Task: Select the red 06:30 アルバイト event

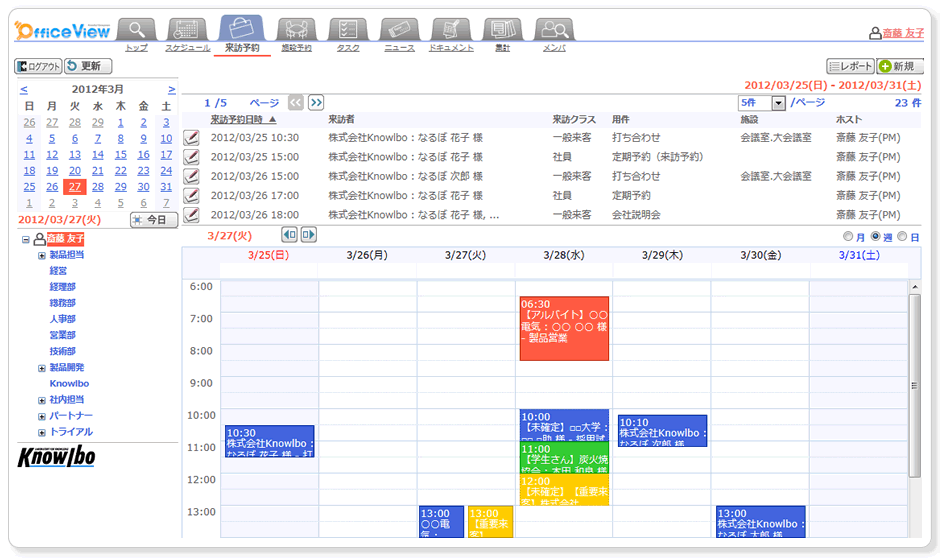Action: click(564, 328)
